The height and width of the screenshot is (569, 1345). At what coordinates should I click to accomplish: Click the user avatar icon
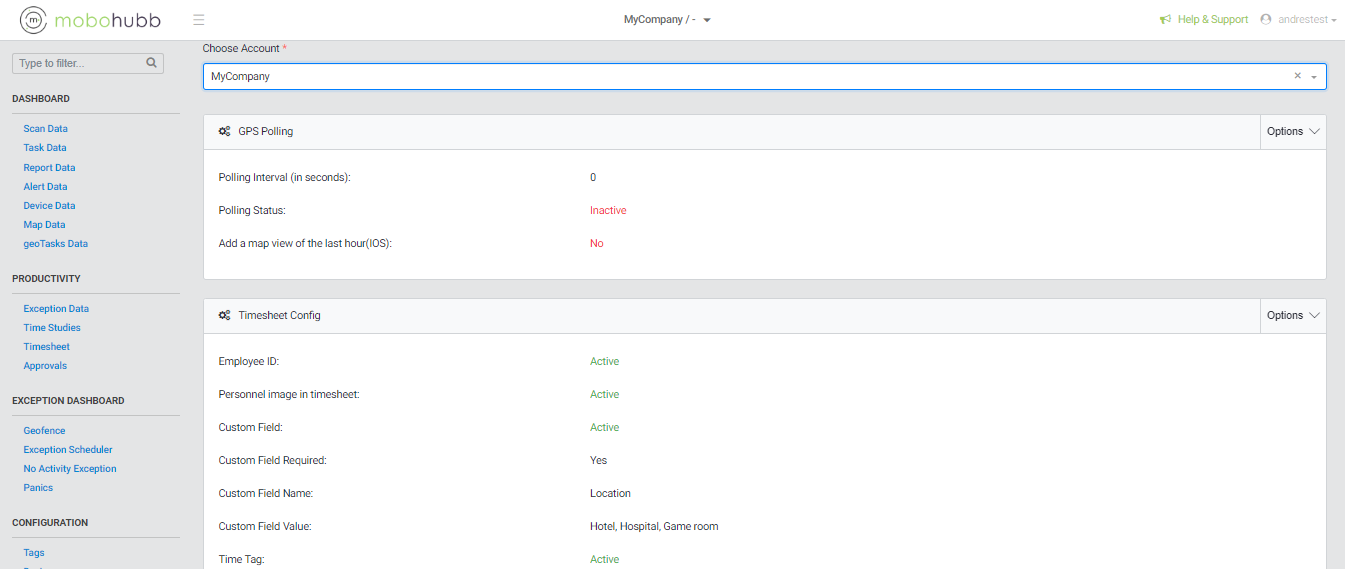[1266, 20]
